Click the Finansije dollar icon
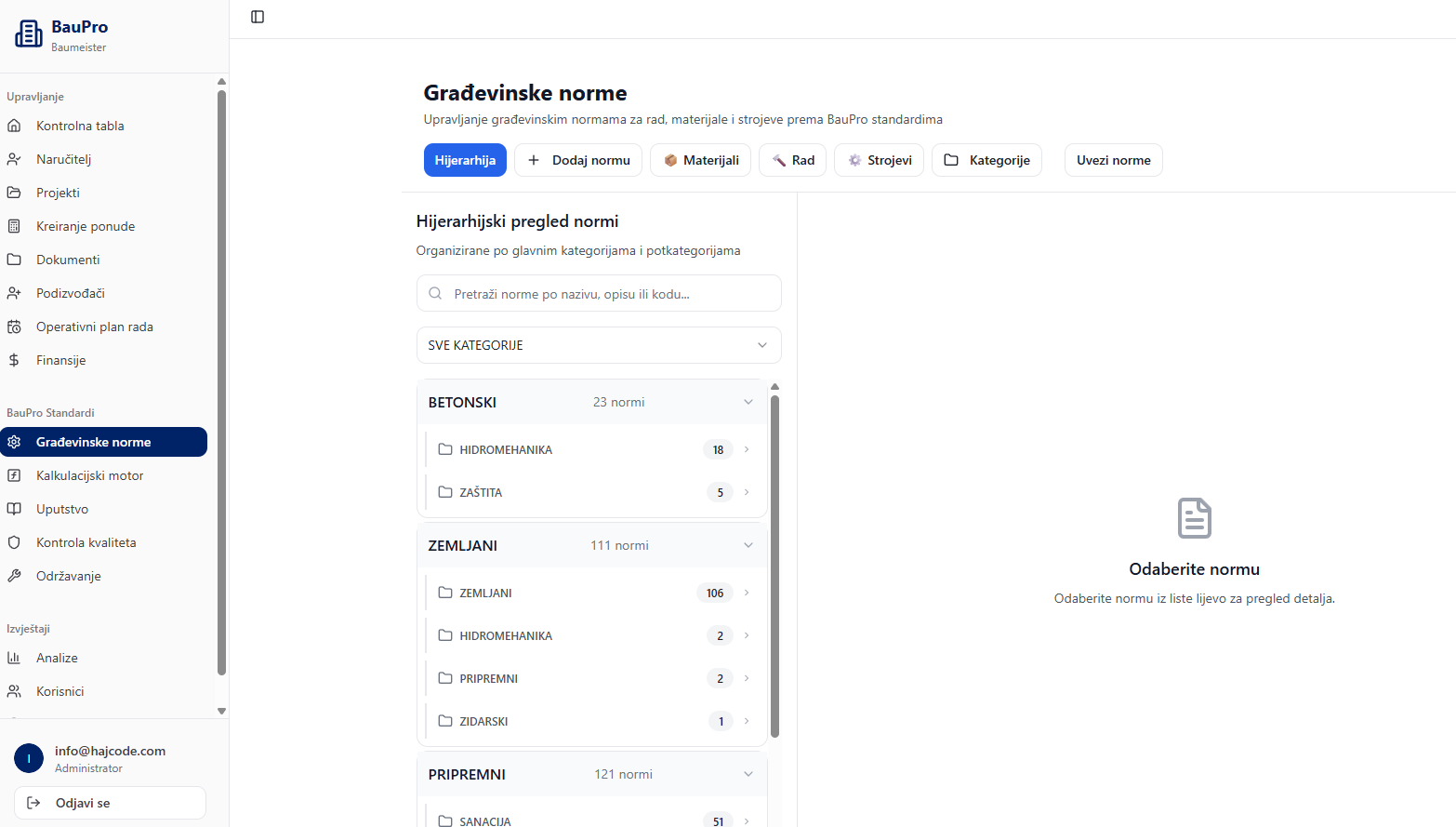The image size is (1456, 827). pyautogui.click(x=14, y=360)
